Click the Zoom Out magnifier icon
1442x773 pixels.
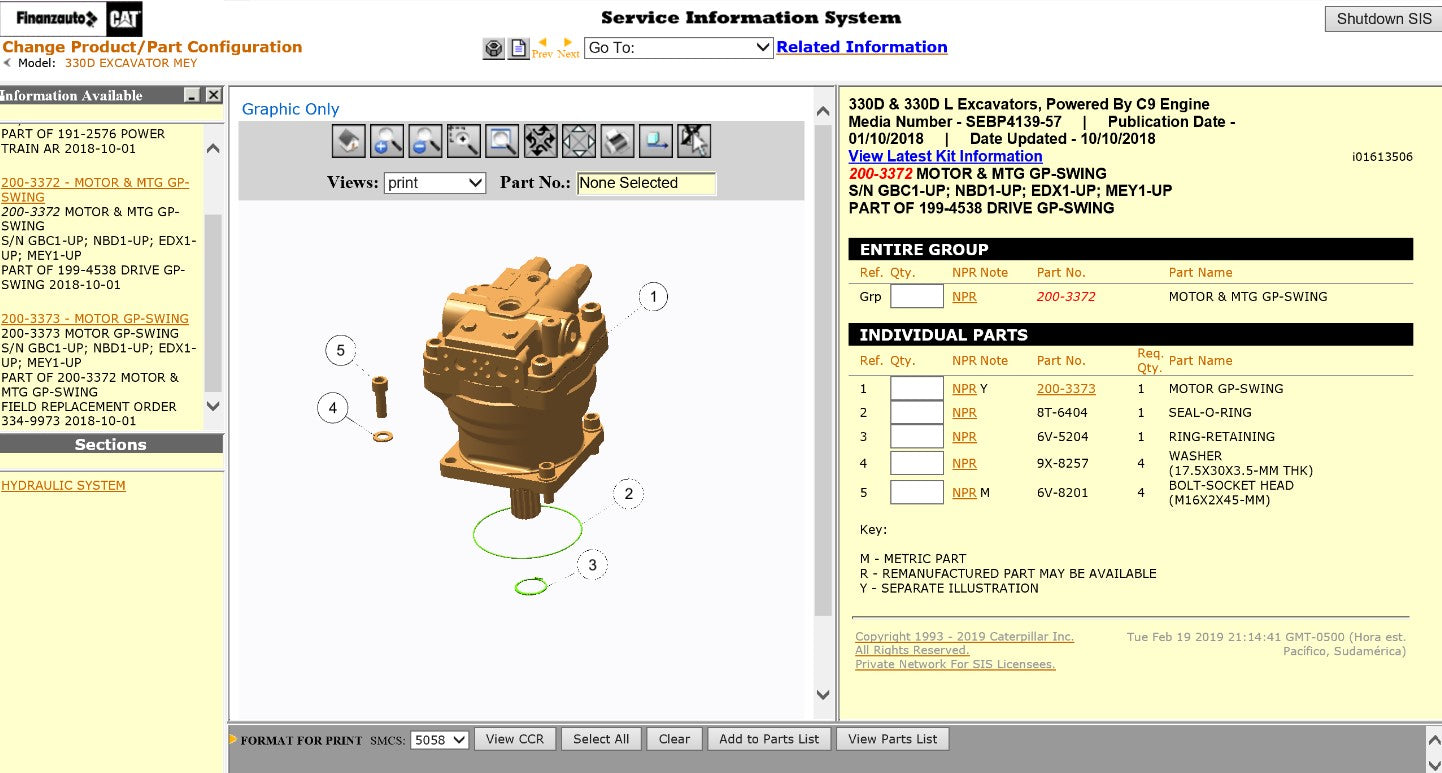click(x=425, y=141)
